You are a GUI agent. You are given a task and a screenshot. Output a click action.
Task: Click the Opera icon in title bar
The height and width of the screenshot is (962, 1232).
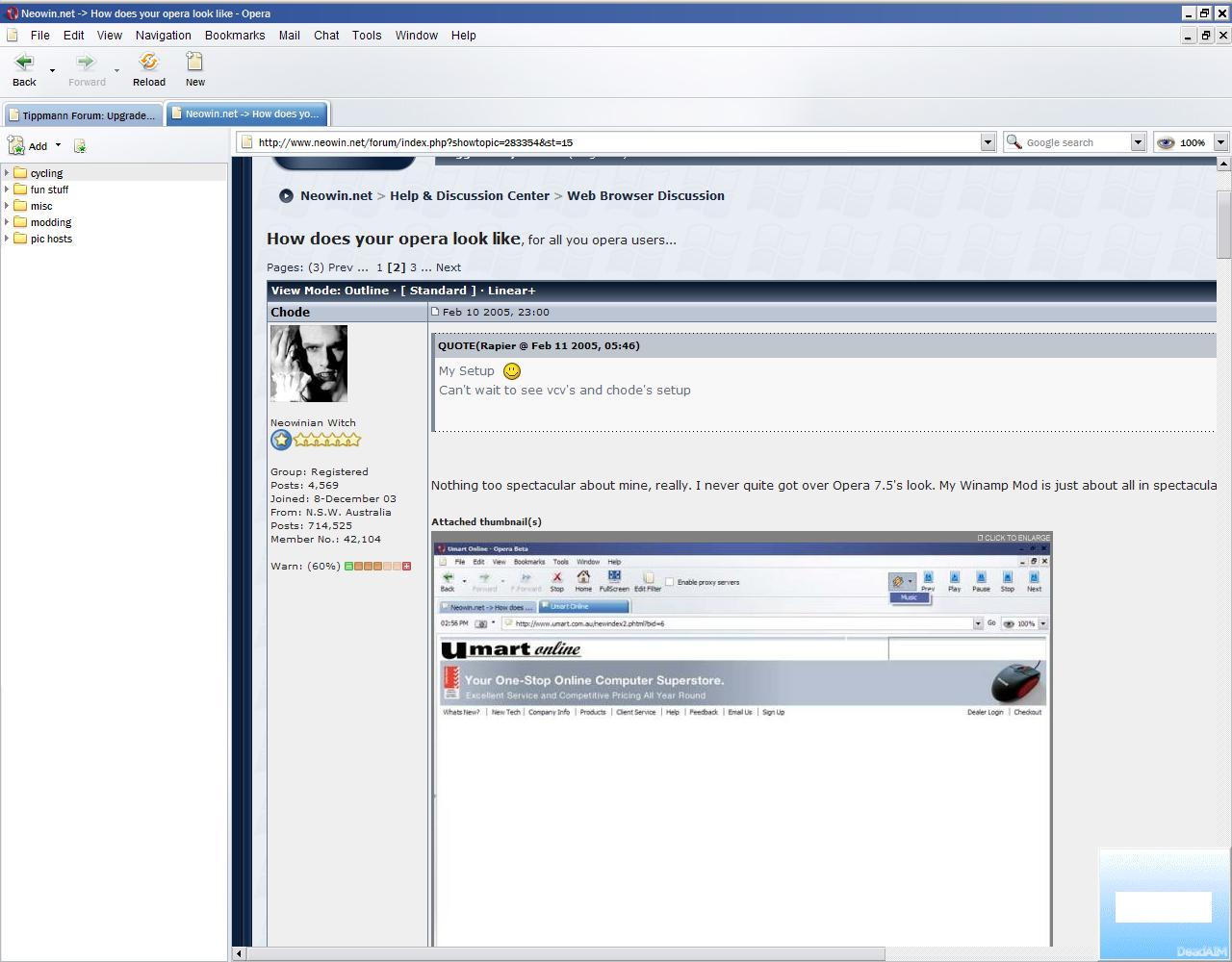tap(13, 13)
